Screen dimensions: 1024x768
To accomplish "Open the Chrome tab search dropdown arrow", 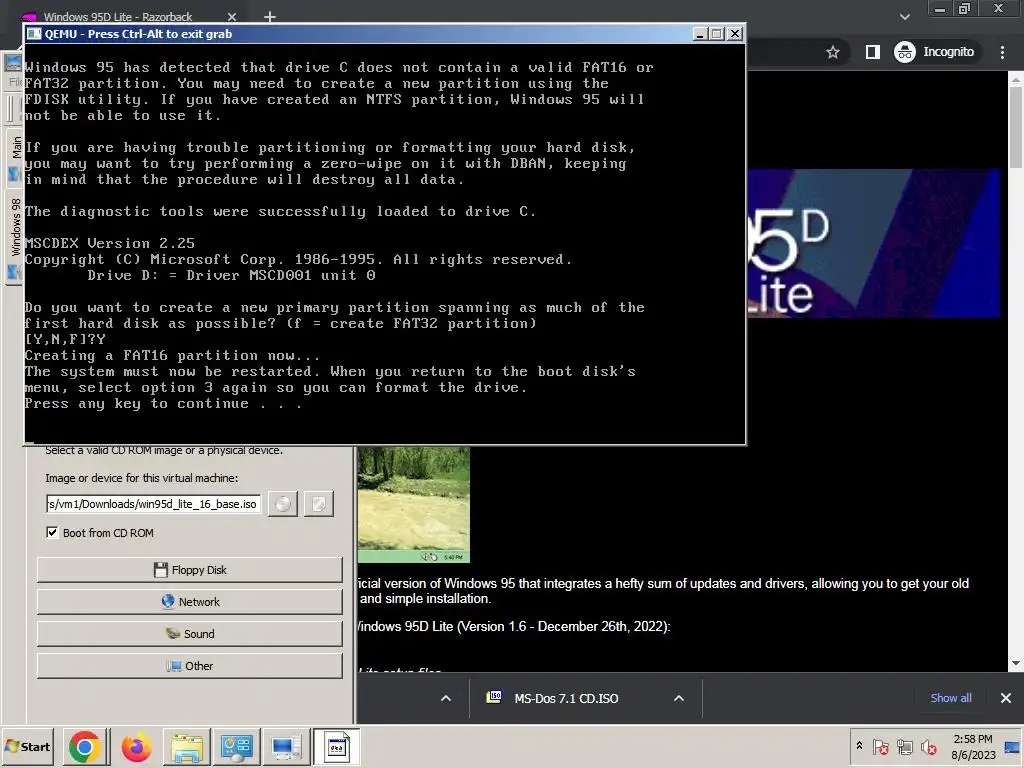I will click(x=904, y=16).
